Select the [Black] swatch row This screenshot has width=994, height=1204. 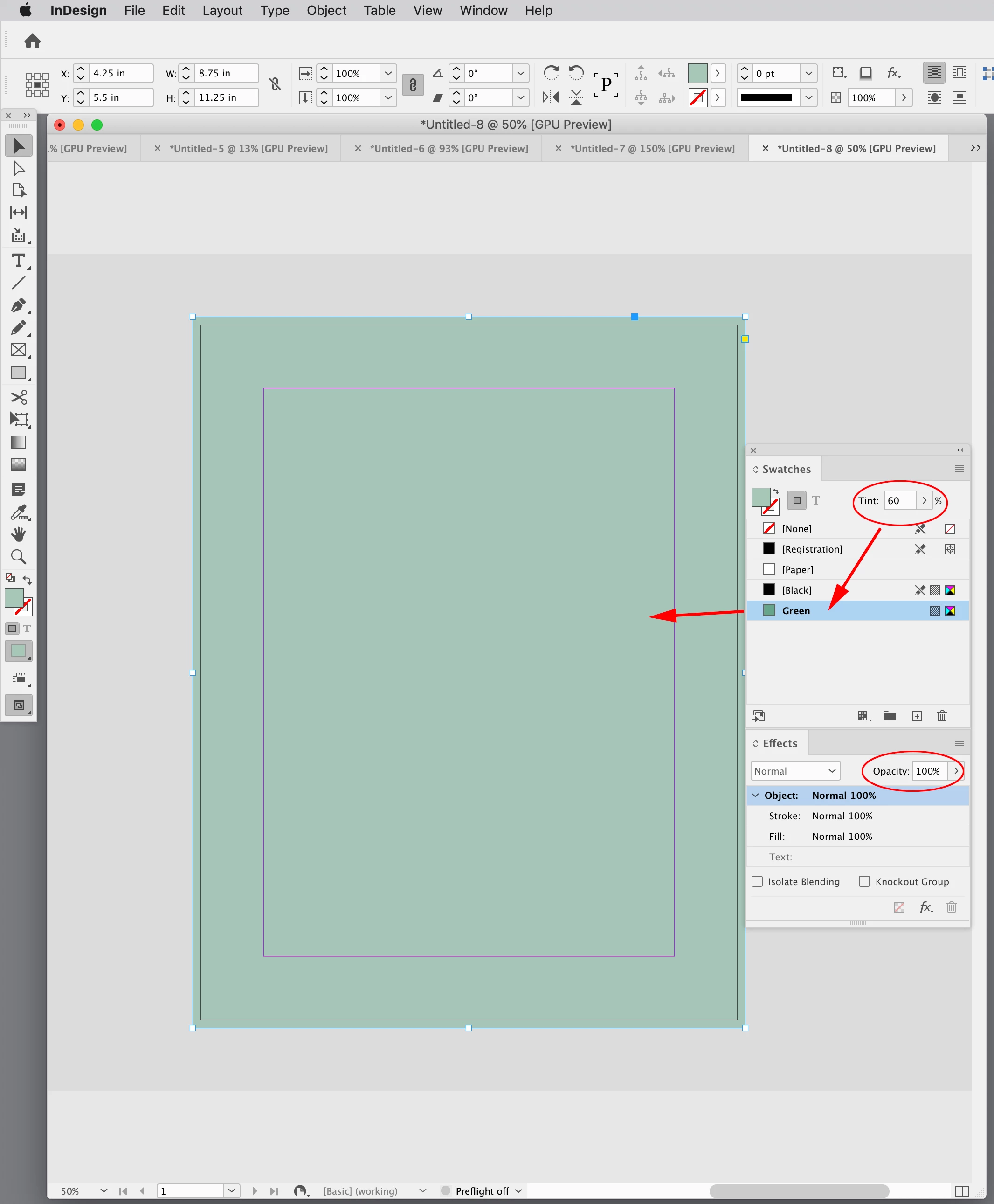[796, 590]
